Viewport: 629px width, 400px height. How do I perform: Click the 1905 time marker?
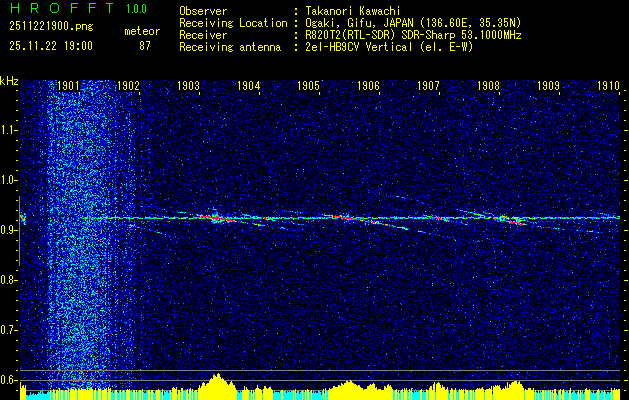tap(308, 85)
